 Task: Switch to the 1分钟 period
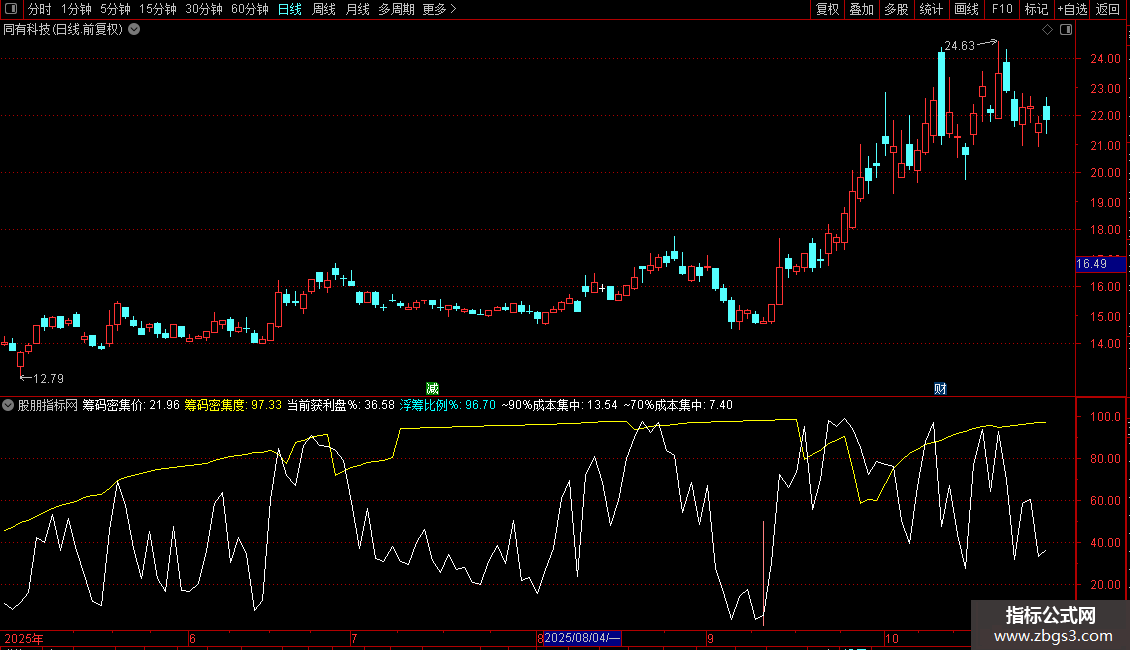(x=76, y=9)
